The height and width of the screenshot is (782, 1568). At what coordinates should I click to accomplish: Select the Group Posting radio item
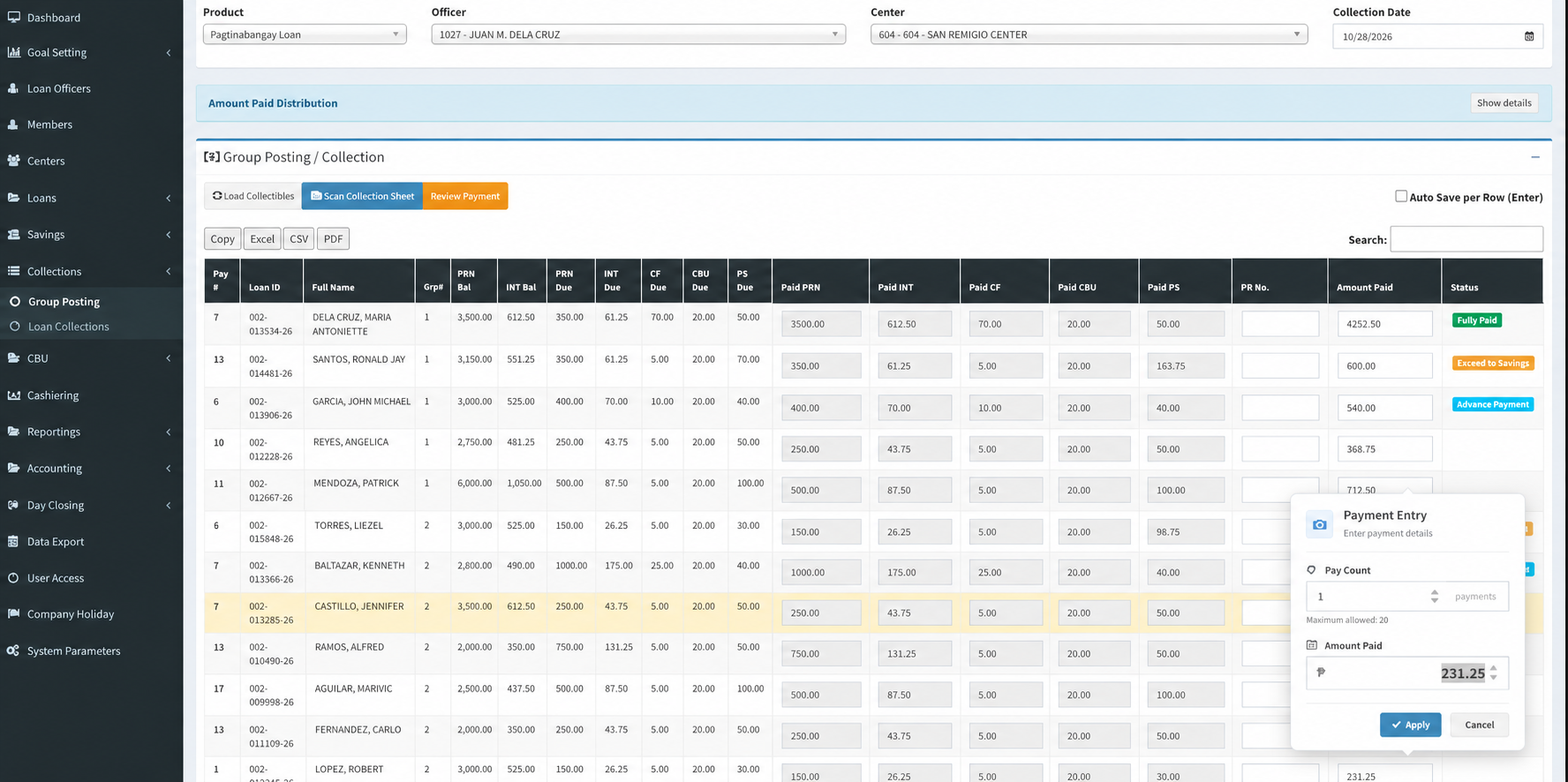click(x=14, y=301)
